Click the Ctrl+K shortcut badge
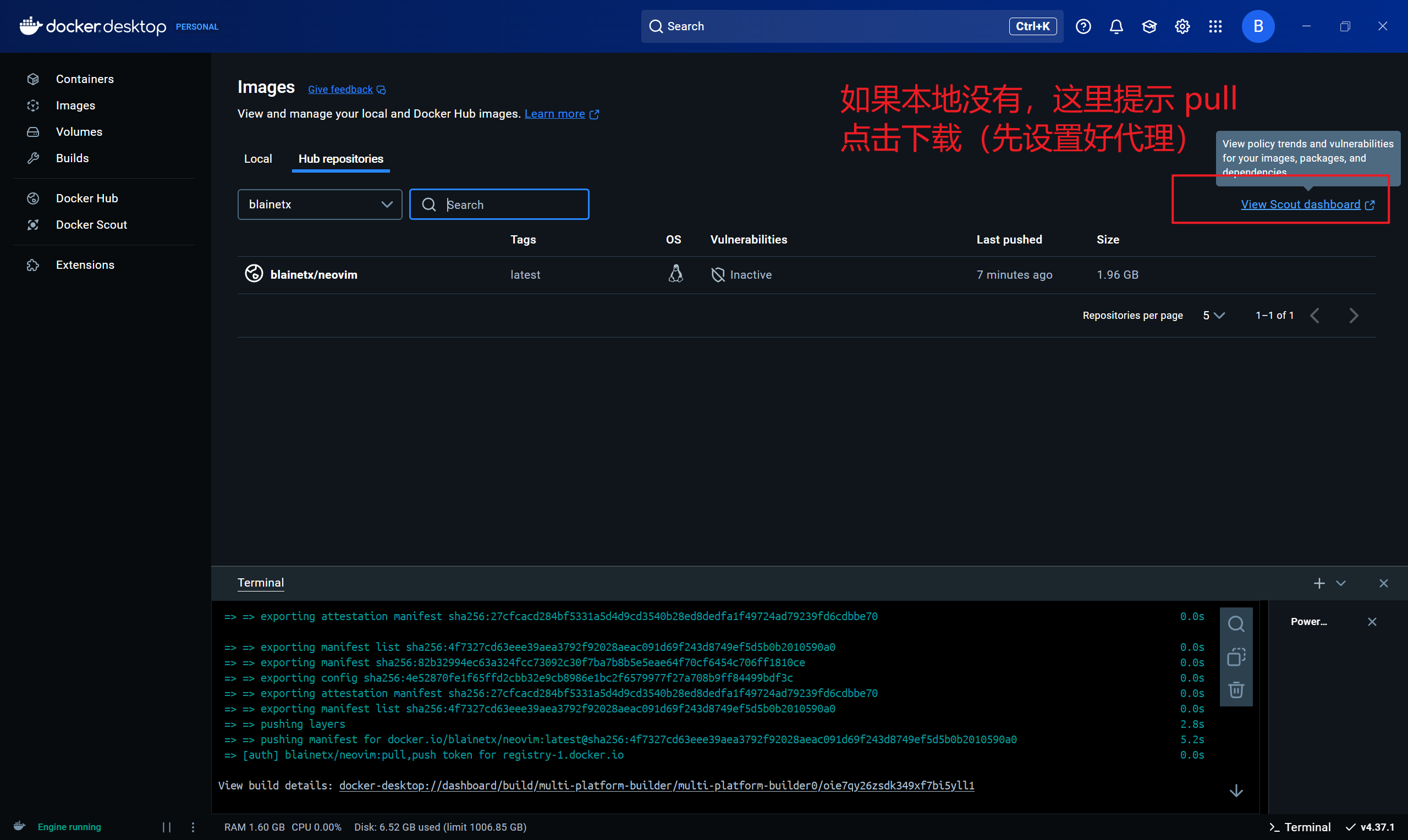The width and height of the screenshot is (1408, 840). coord(1033,26)
